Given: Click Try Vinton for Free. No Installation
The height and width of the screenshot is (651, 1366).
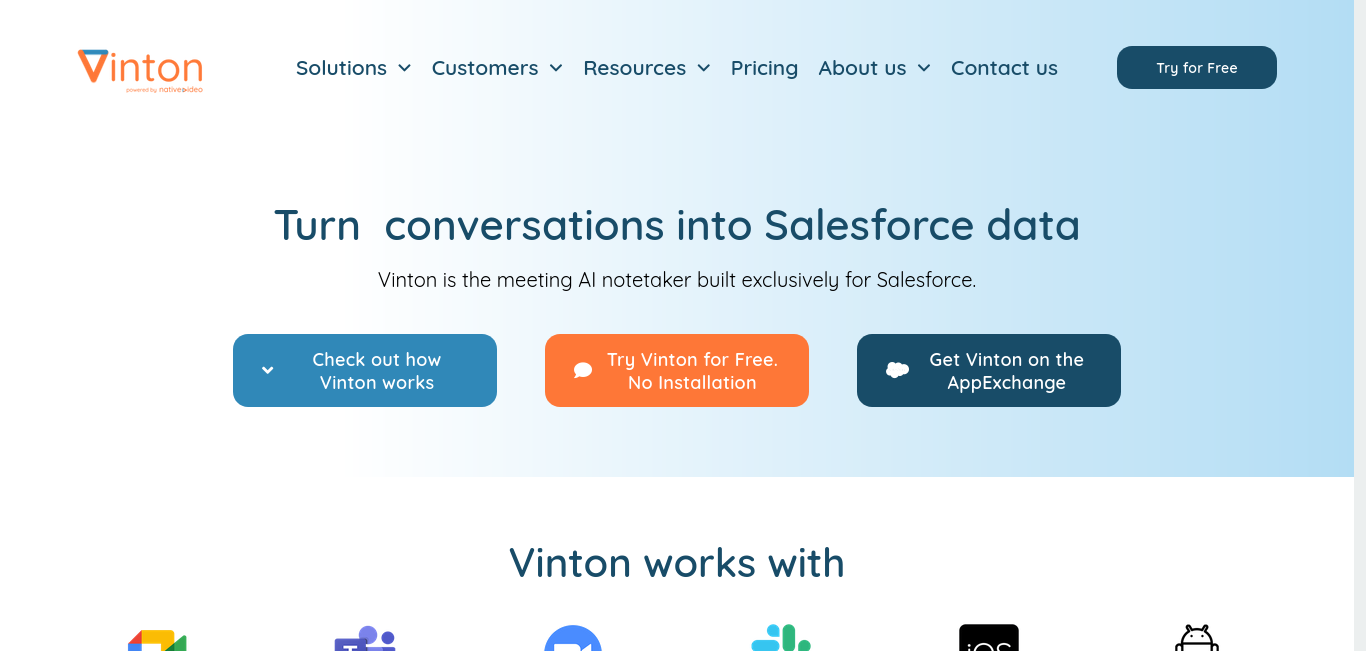Looking at the screenshot, I should (677, 370).
